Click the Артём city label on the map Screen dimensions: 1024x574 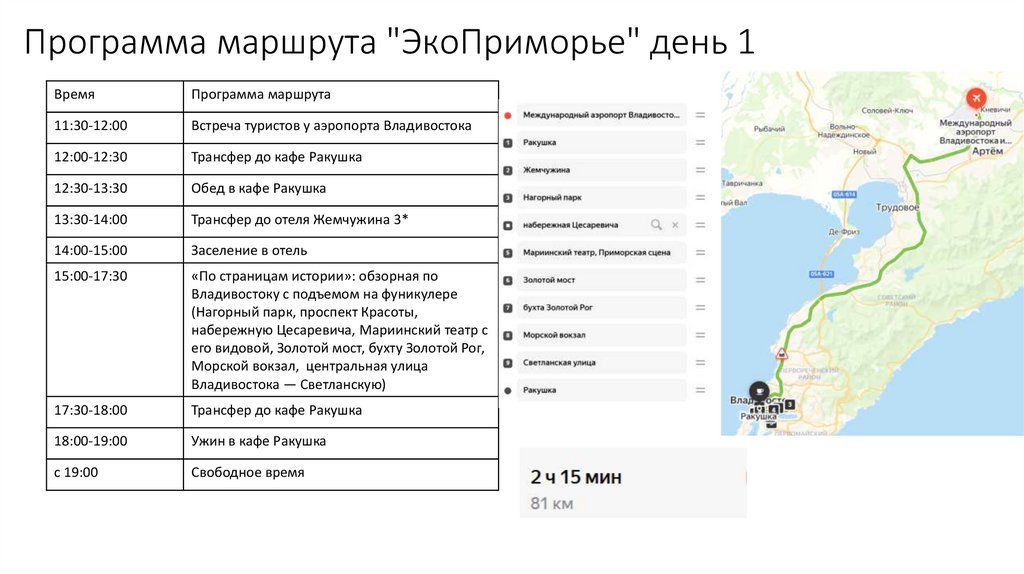pyautogui.click(x=987, y=151)
